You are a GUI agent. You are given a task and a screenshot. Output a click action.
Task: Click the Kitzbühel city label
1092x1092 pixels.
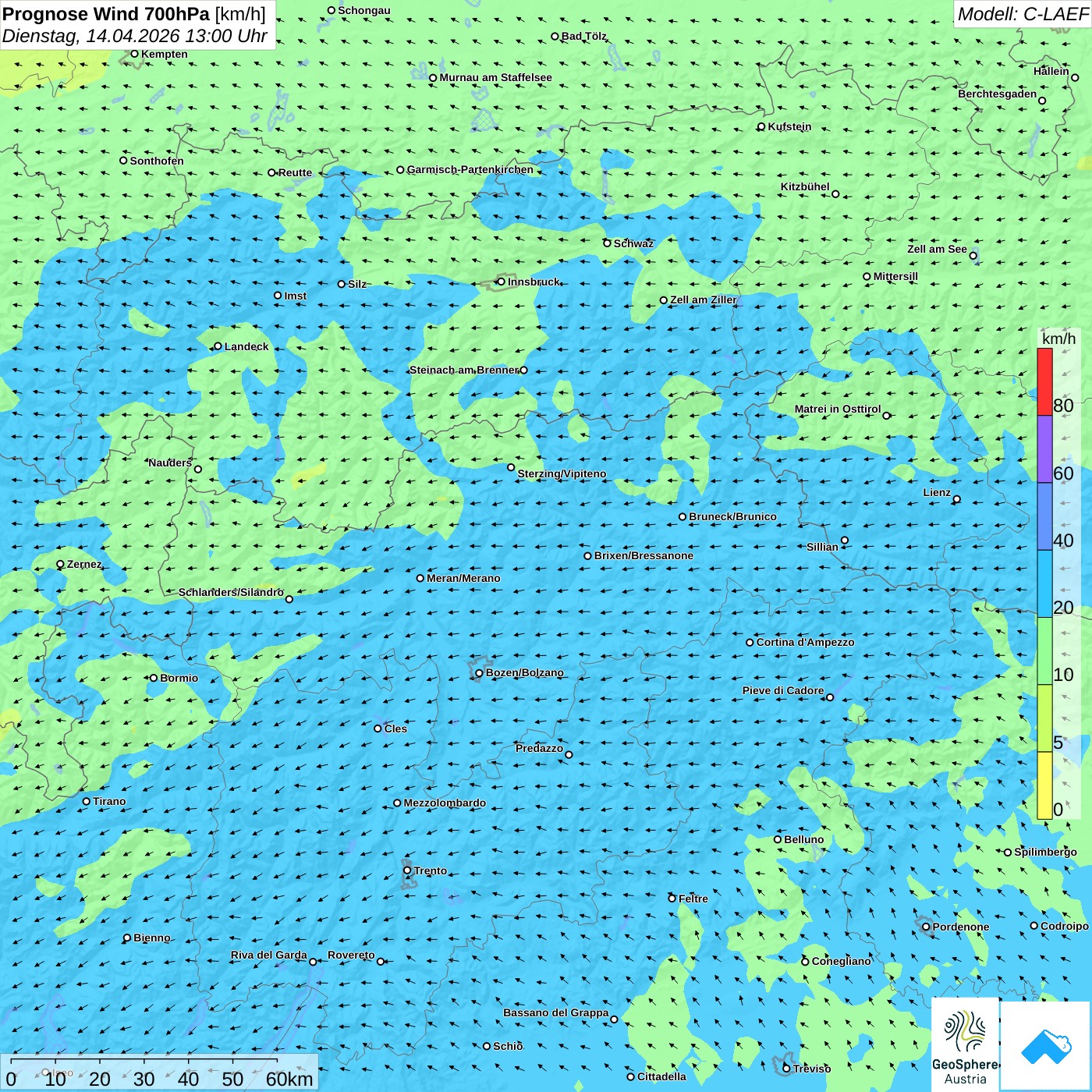805,186
